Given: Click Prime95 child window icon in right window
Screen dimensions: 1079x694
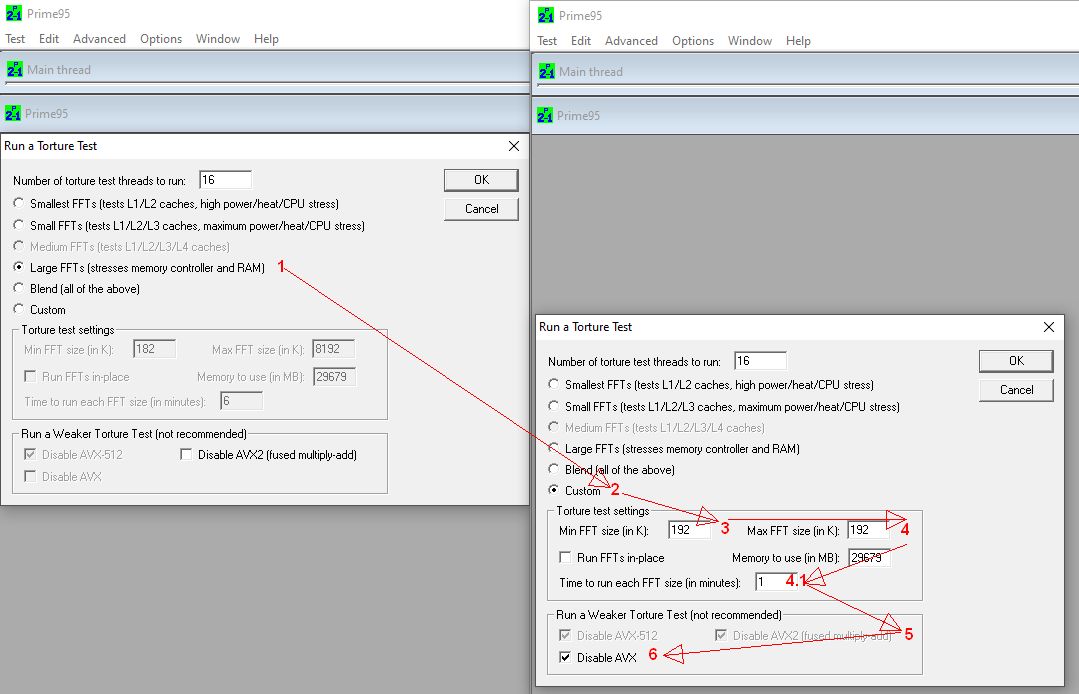Looking at the screenshot, I should tap(544, 115).
